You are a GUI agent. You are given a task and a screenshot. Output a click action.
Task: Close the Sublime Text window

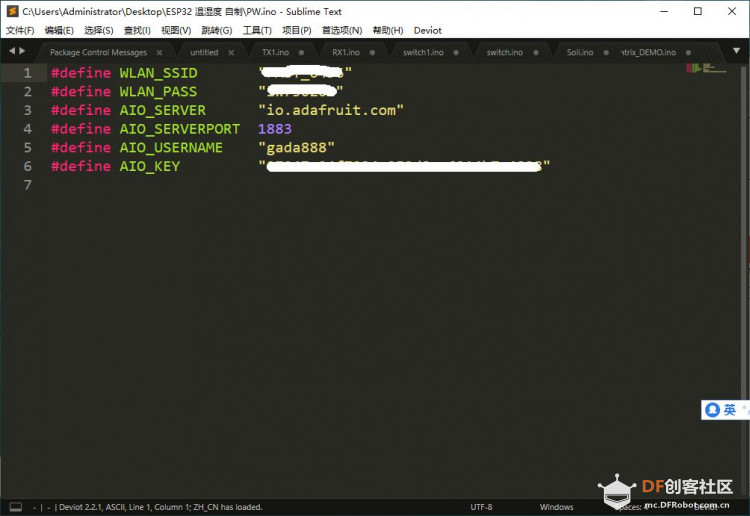pyautogui.click(x=732, y=11)
